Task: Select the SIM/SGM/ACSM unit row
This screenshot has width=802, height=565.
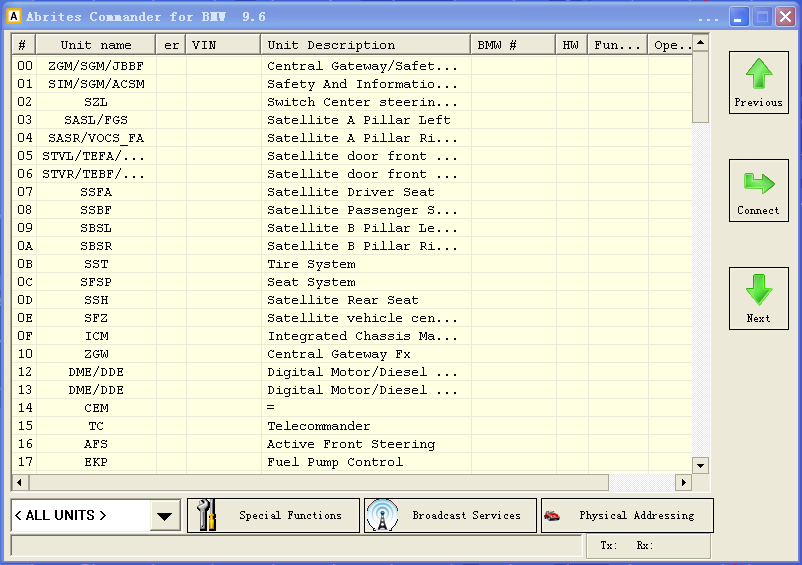Action: coord(352,84)
